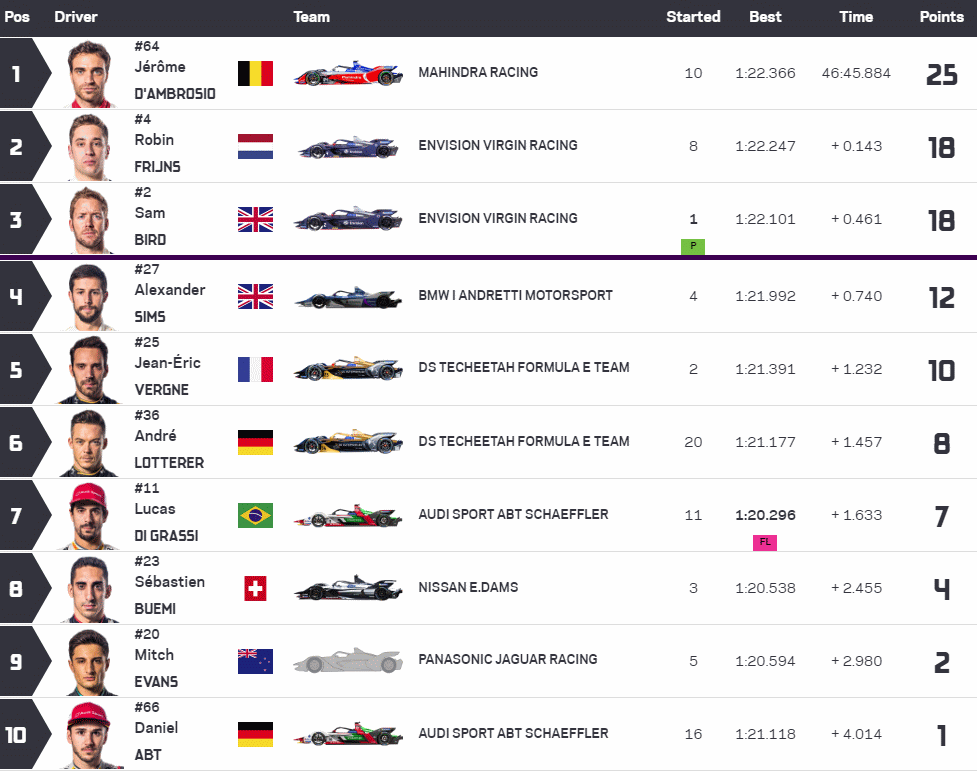Click the Best lap column header

pyautogui.click(x=765, y=17)
